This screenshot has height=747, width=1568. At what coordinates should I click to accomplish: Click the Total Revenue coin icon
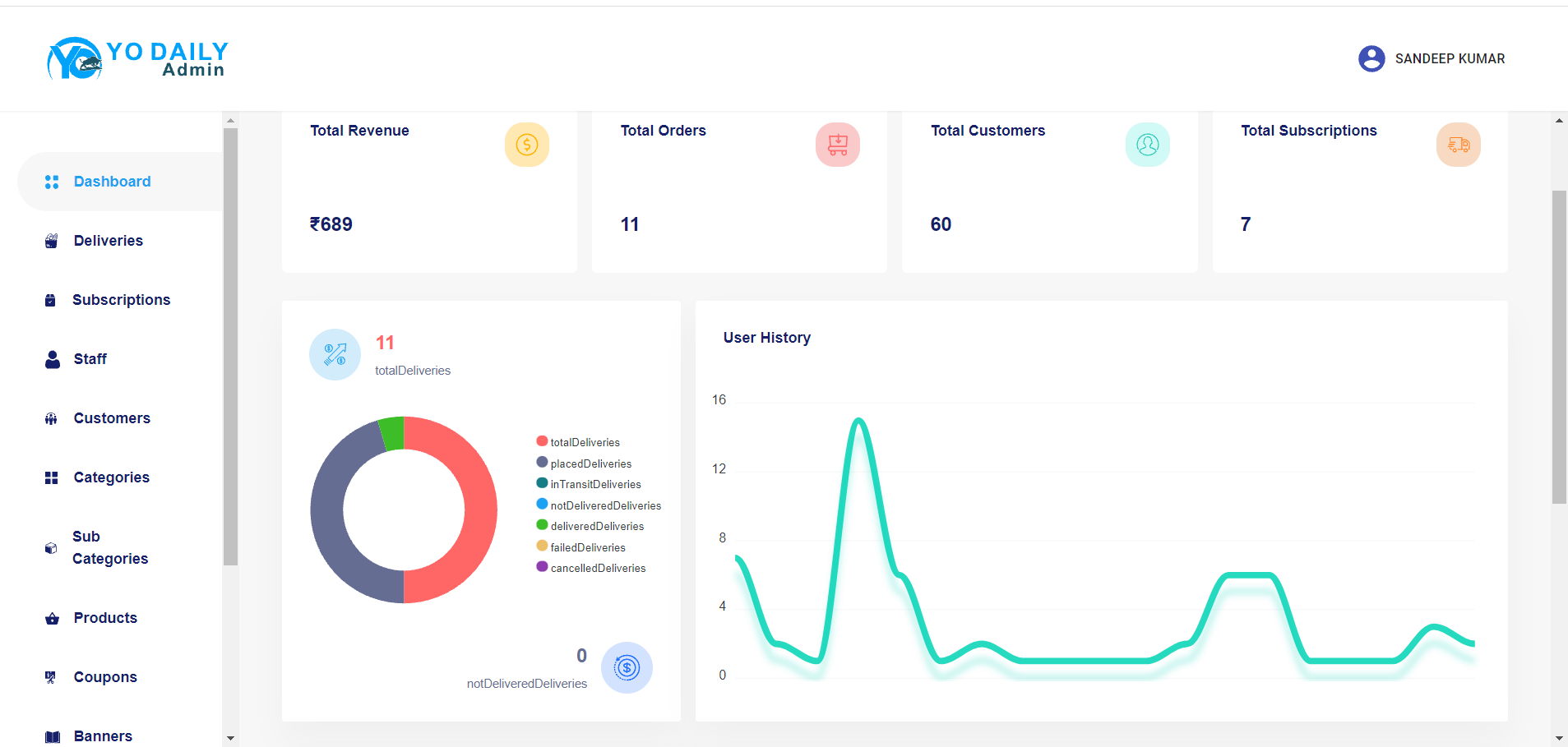coord(526,145)
